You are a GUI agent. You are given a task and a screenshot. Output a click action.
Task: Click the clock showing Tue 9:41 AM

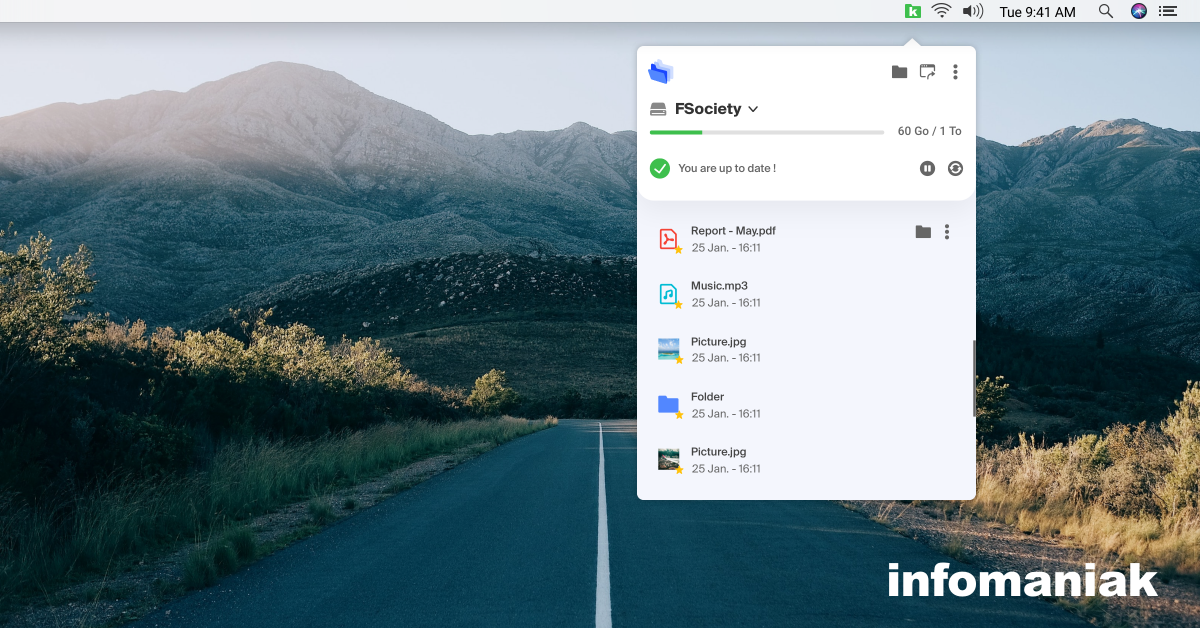click(x=1038, y=12)
